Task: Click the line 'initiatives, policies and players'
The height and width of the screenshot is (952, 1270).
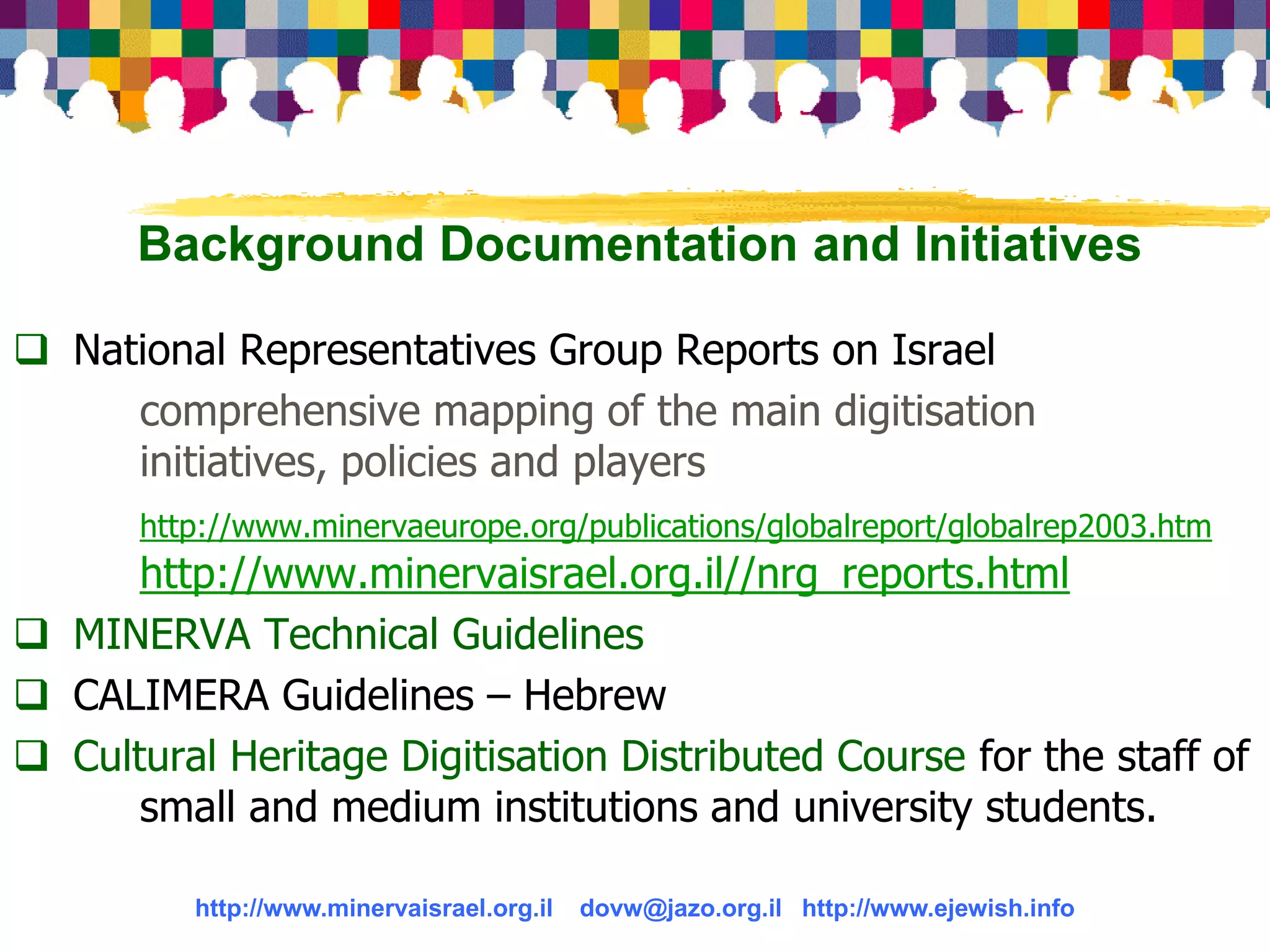Action: [422, 463]
